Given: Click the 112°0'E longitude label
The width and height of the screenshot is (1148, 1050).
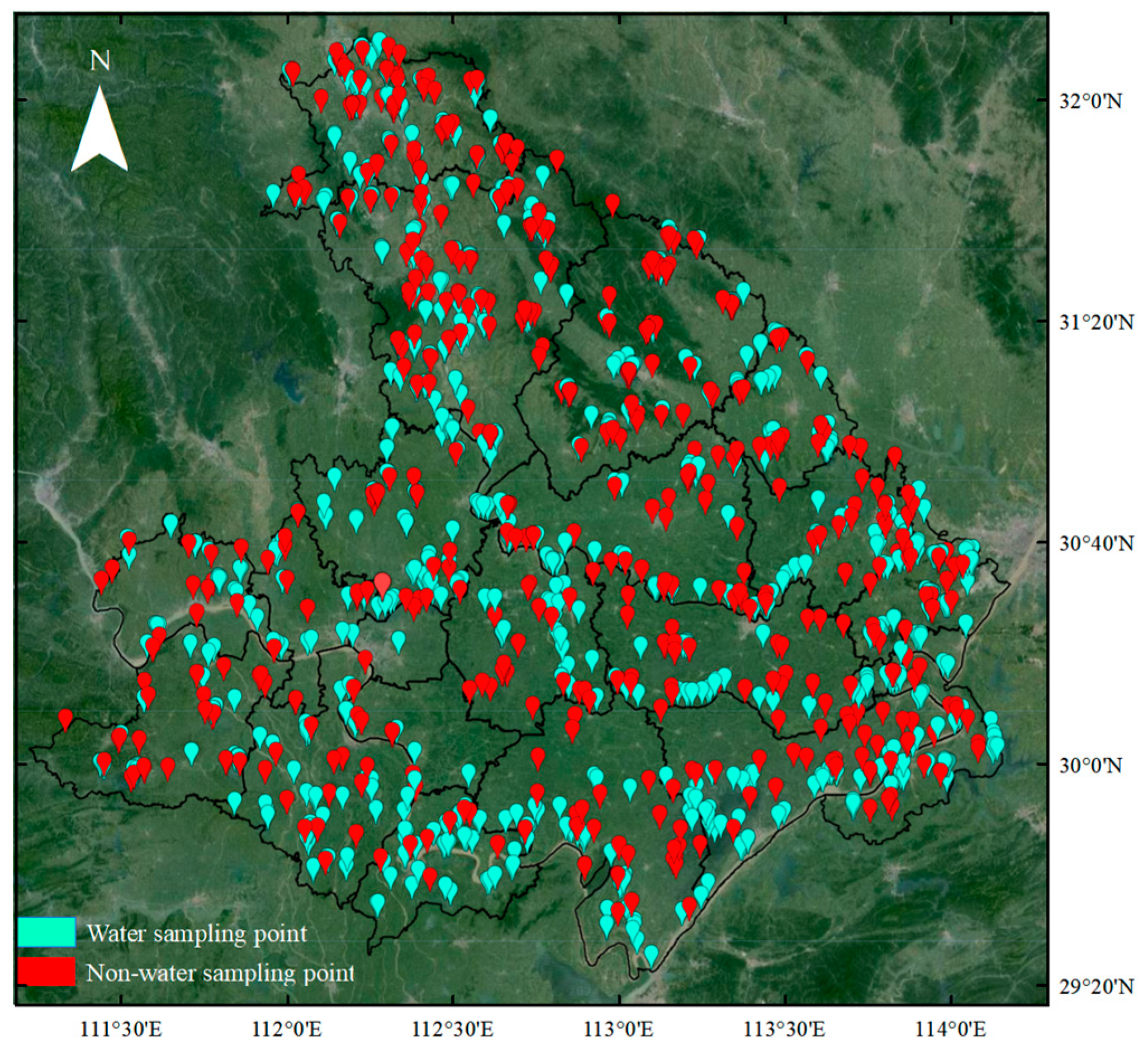Looking at the screenshot, I should [288, 1030].
